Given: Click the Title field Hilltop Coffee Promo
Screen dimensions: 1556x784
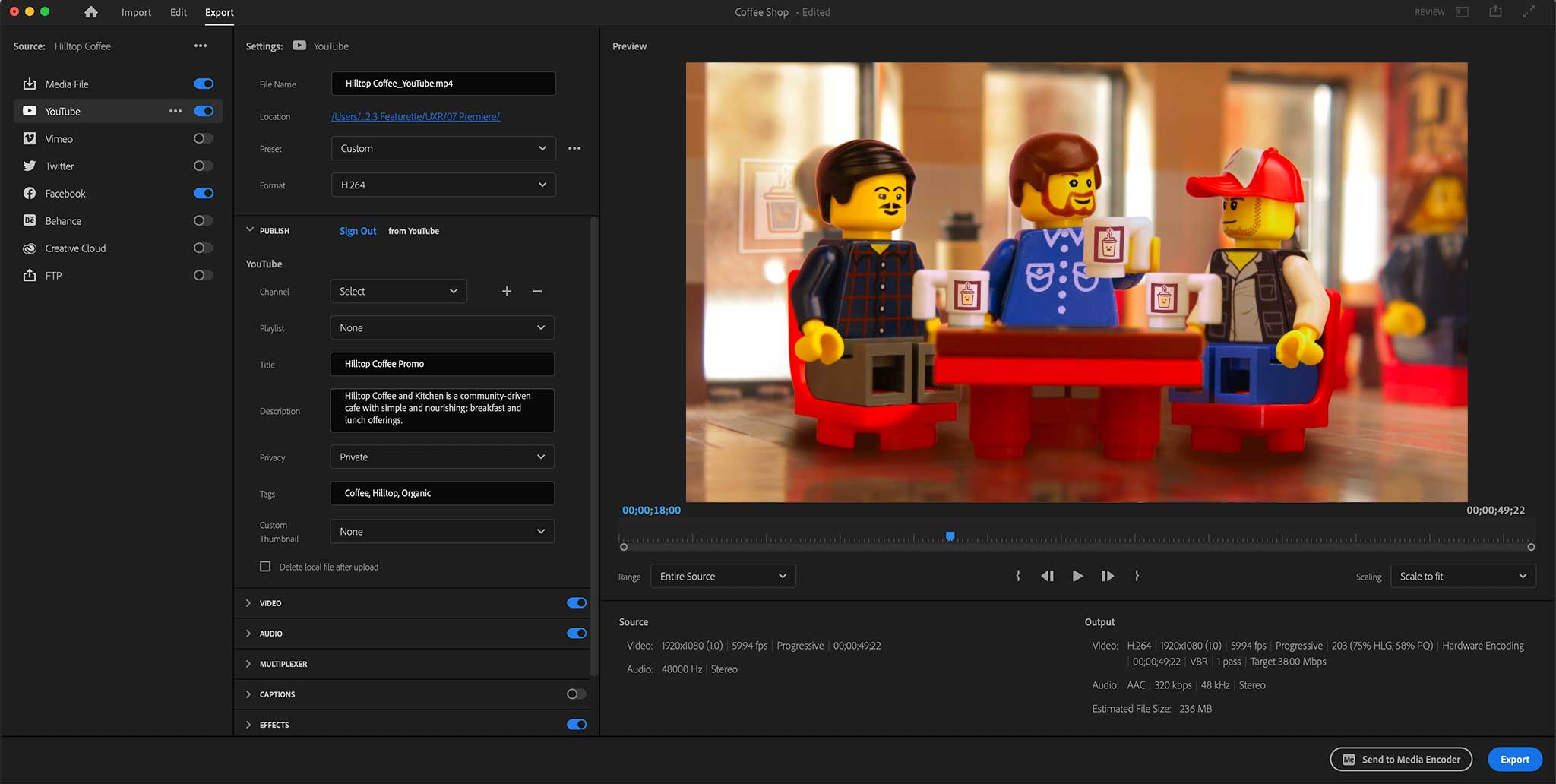Looking at the screenshot, I should pyautogui.click(x=442, y=364).
